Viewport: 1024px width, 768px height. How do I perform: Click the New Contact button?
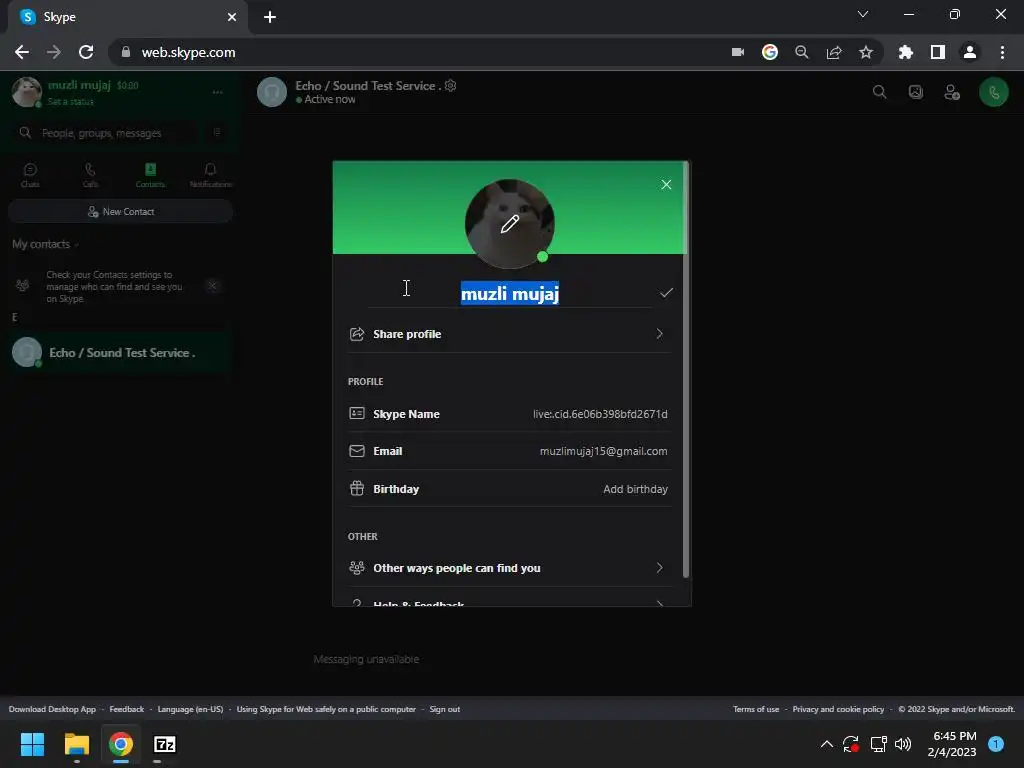coord(121,212)
